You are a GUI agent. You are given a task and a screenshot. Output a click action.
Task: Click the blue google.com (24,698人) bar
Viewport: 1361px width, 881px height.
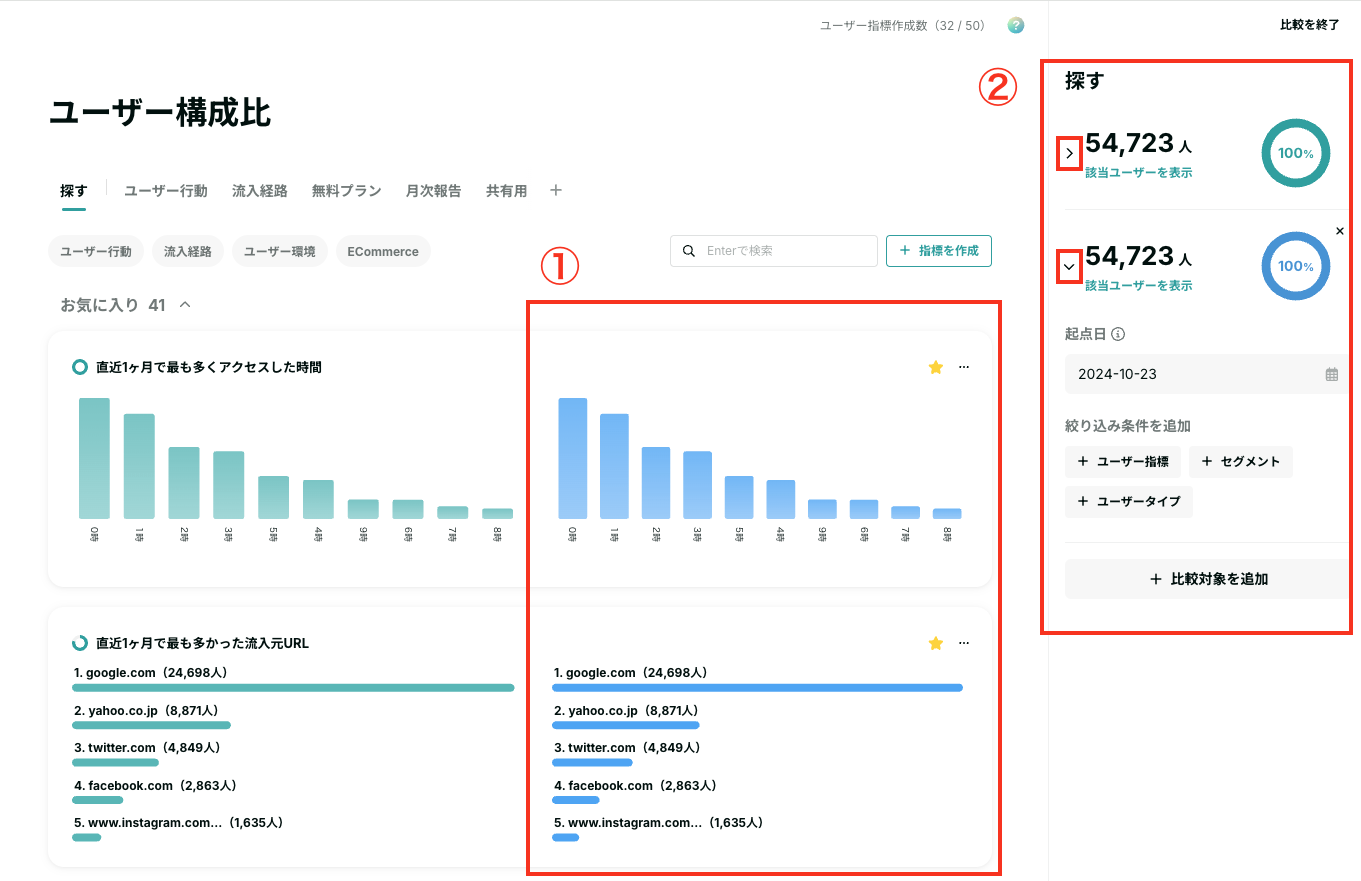[757, 688]
